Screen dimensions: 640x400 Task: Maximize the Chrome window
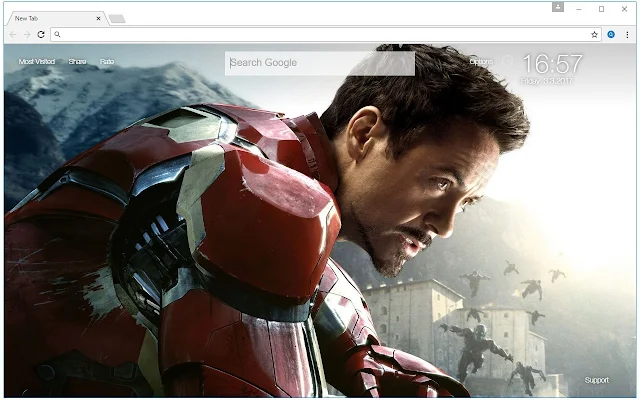click(601, 9)
